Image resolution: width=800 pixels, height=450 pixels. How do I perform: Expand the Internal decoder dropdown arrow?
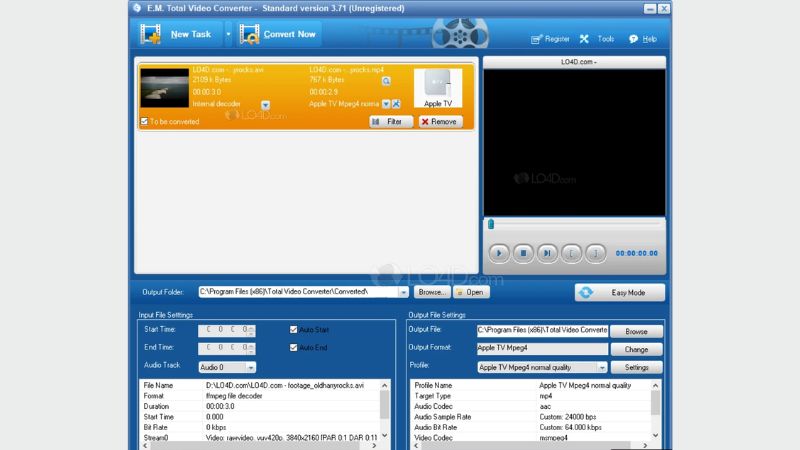265,105
